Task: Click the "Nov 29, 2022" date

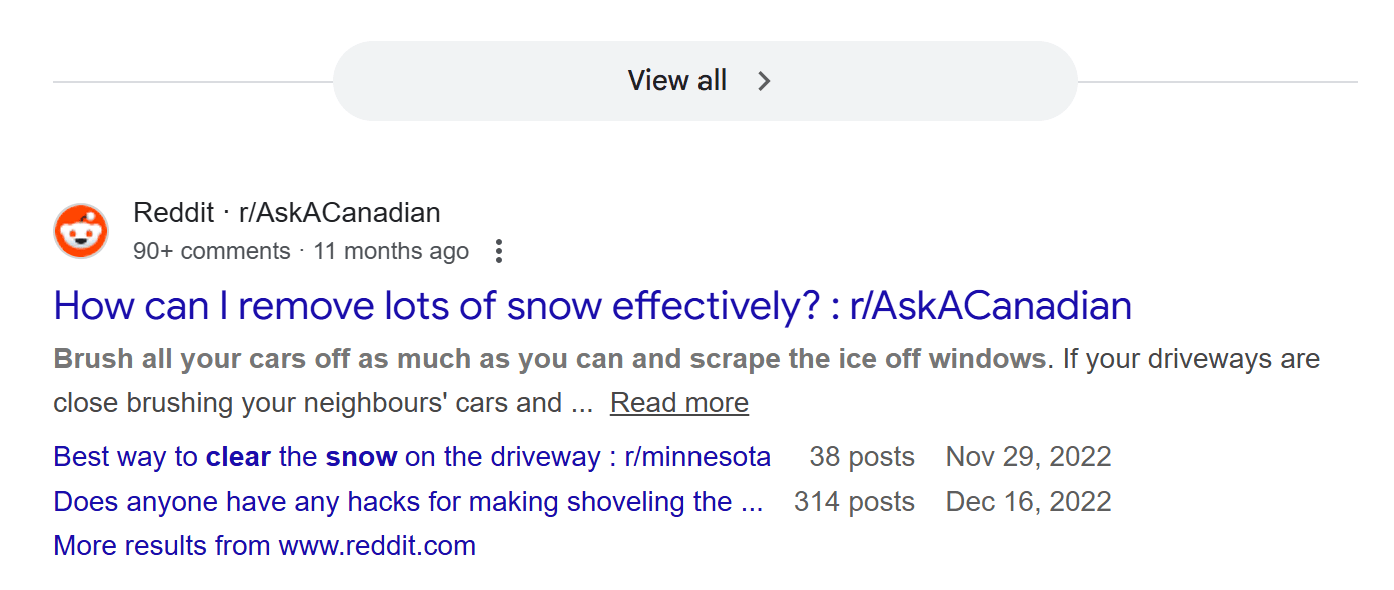Action: [1028, 457]
